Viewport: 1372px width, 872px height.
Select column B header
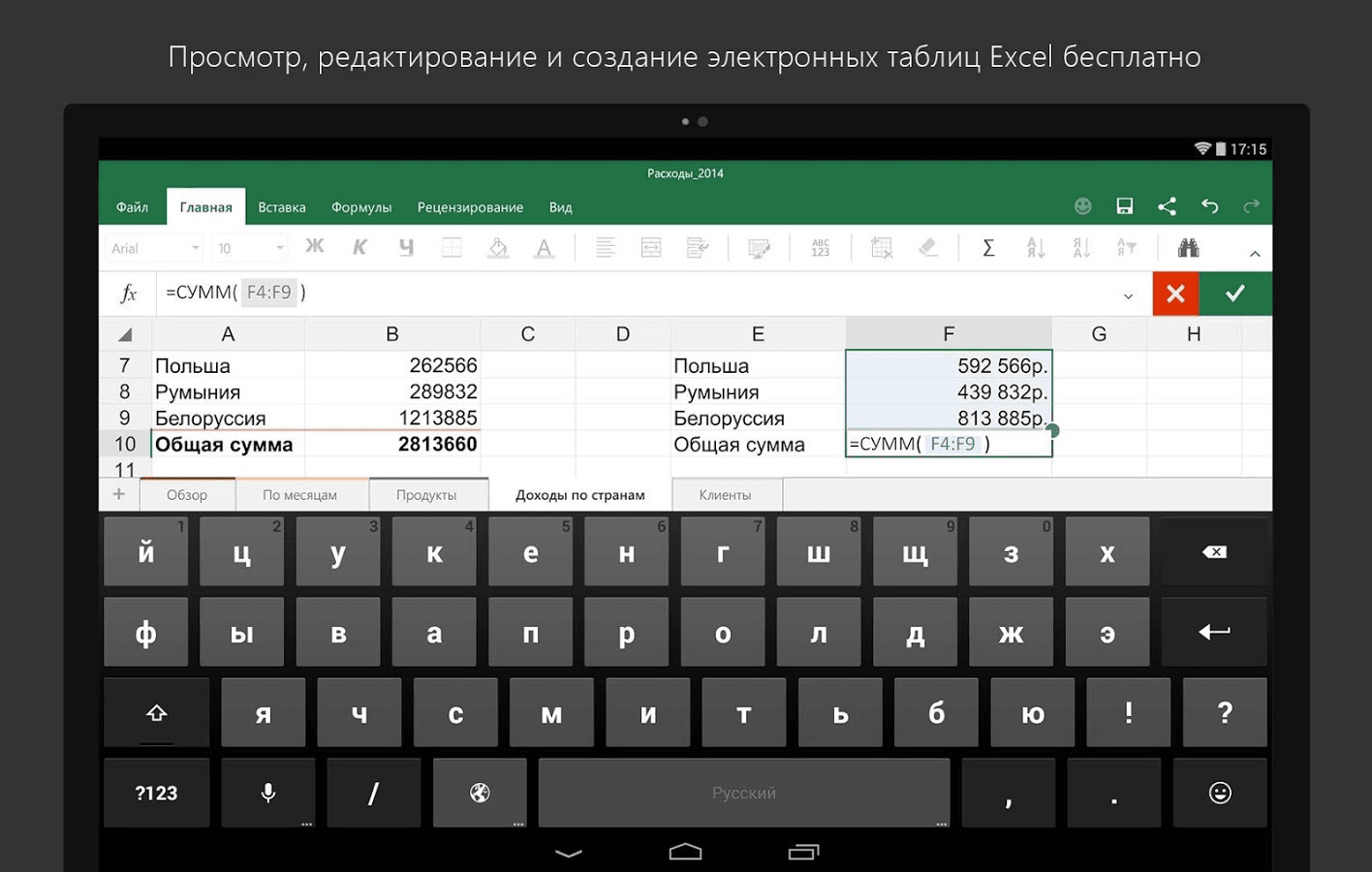coord(392,334)
